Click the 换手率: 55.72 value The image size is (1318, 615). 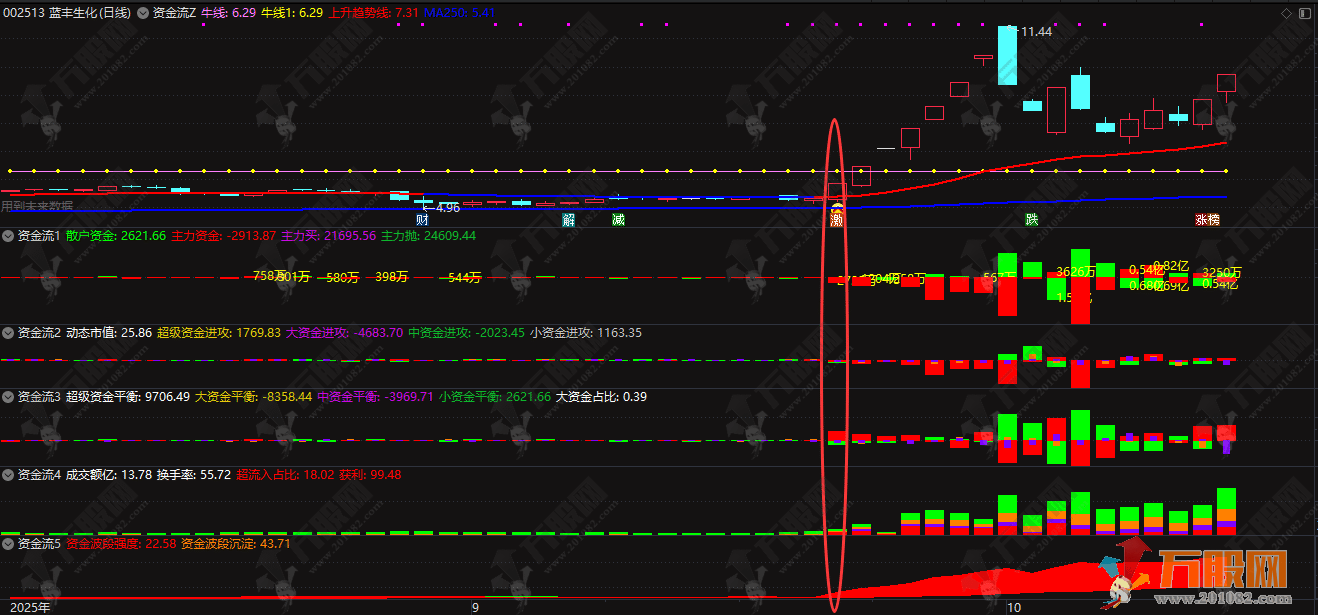click(194, 474)
